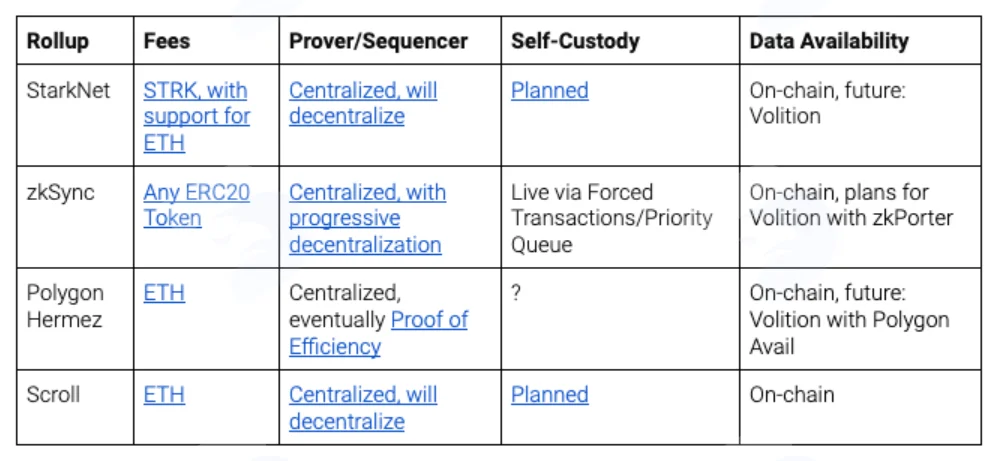Open StarkNet's "Centralized, will decentralize" link
1003x461 pixels.
[x=363, y=103]
